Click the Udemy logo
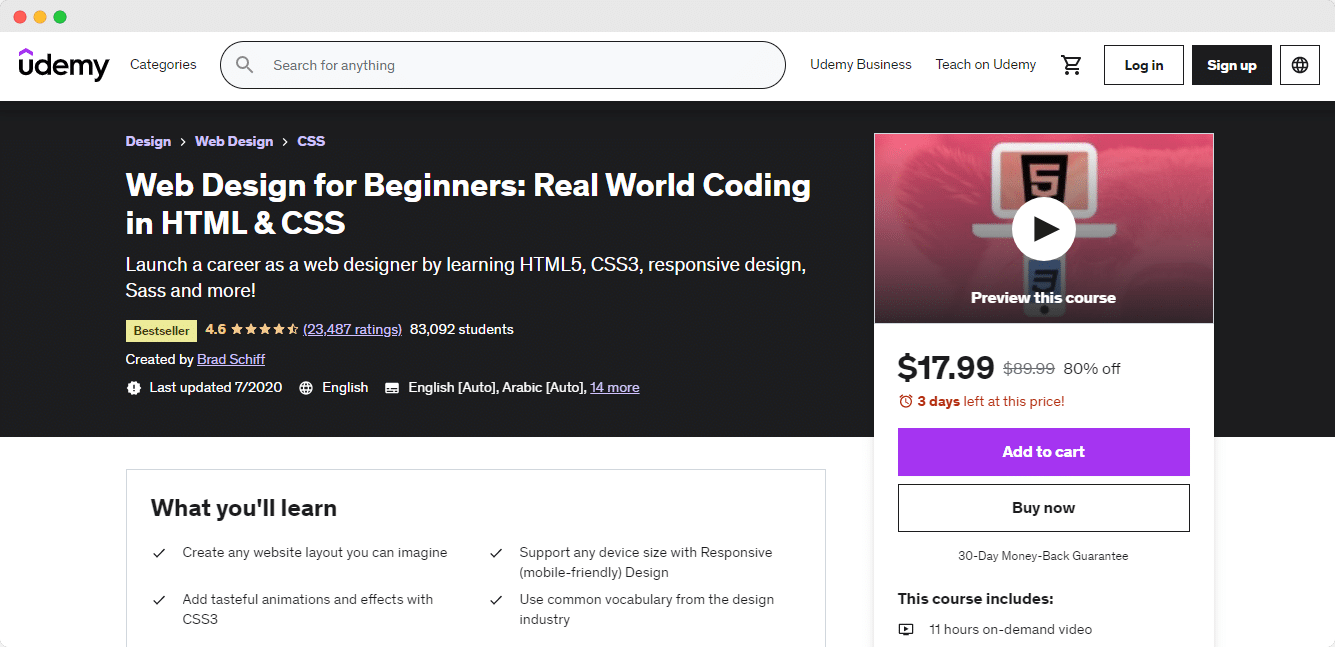This screenshot has height=647, width=1335. [64, 65]
